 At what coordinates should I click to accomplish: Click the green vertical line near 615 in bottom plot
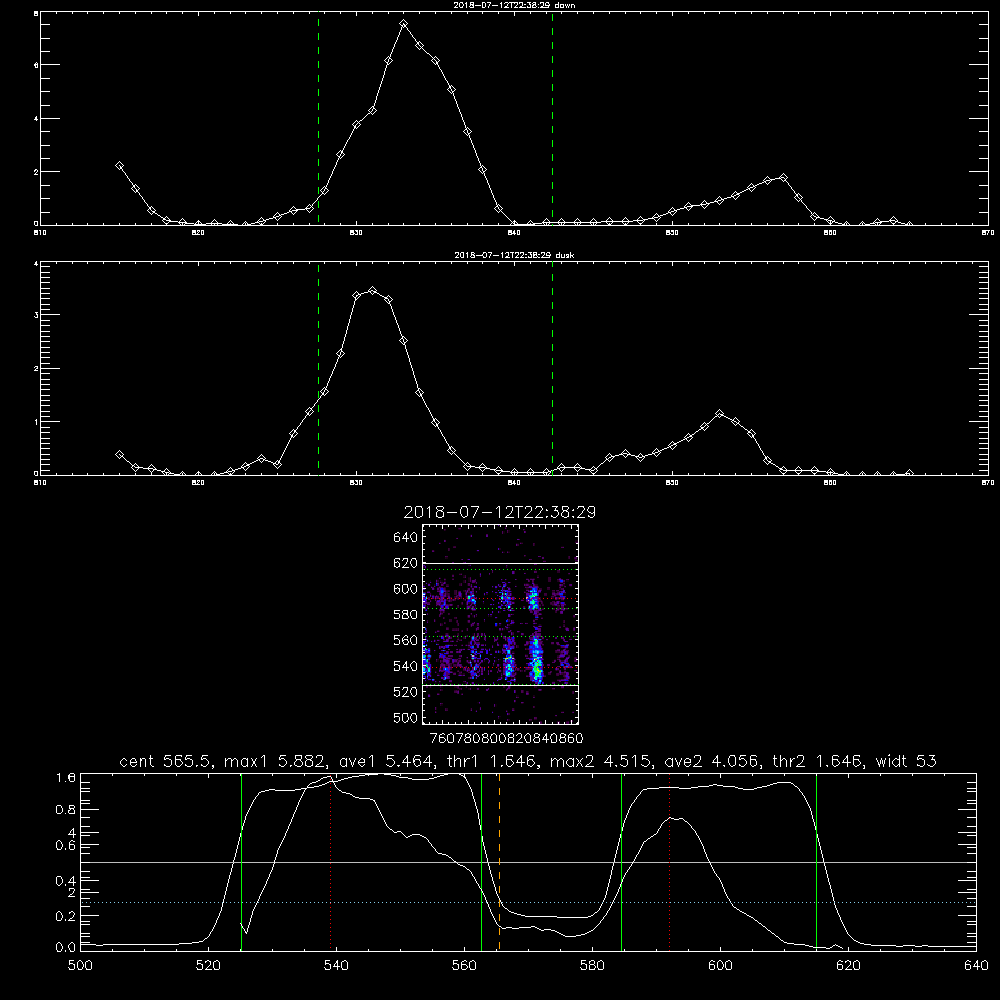[x=816, y=862]
